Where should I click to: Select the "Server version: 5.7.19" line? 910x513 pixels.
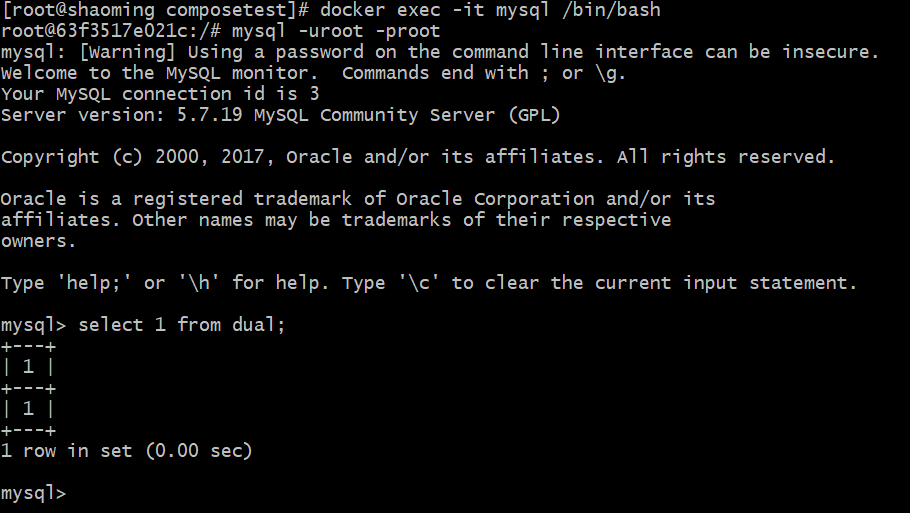point(122,115)
